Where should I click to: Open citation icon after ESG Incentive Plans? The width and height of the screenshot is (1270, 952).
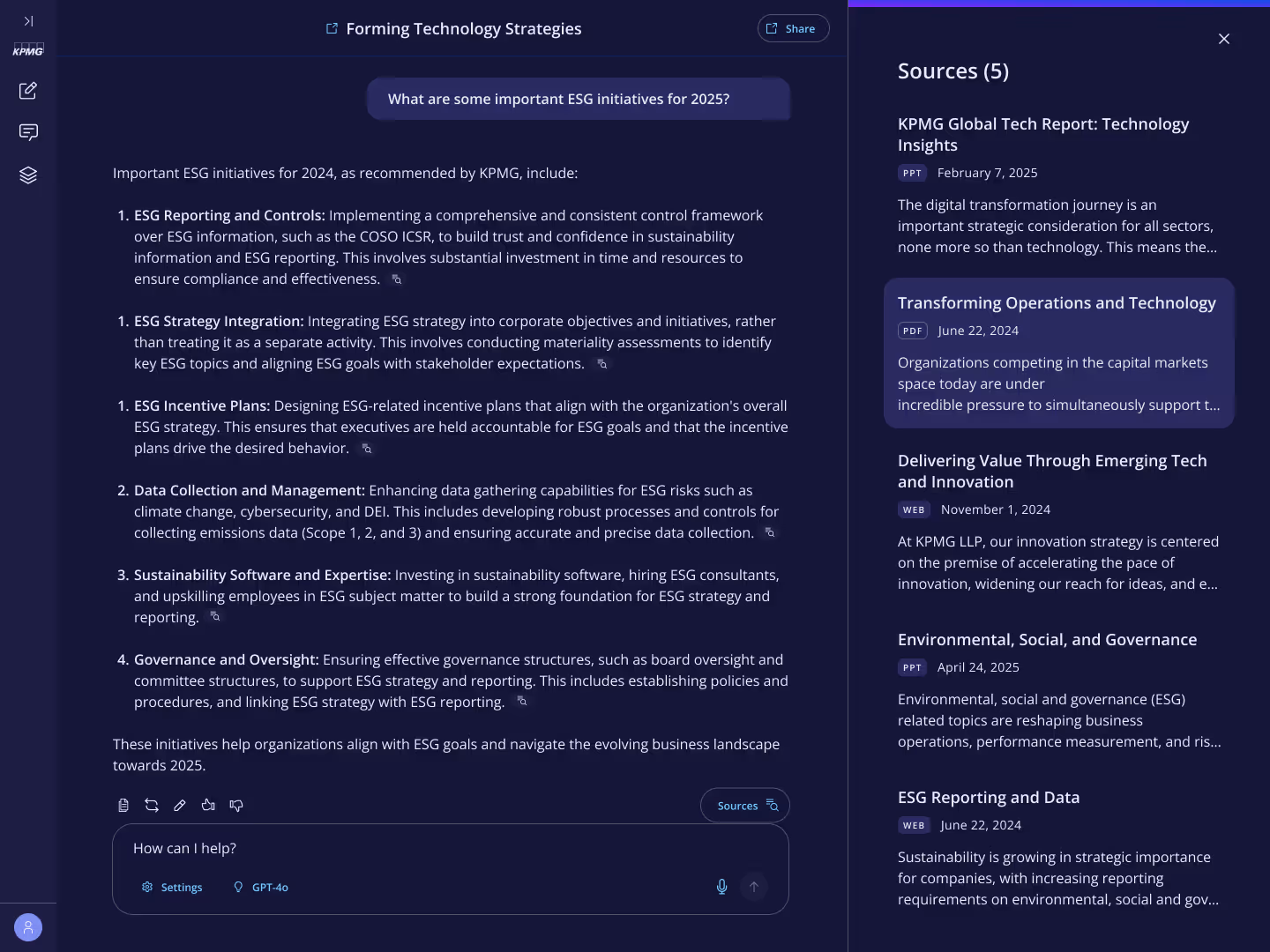367,449
